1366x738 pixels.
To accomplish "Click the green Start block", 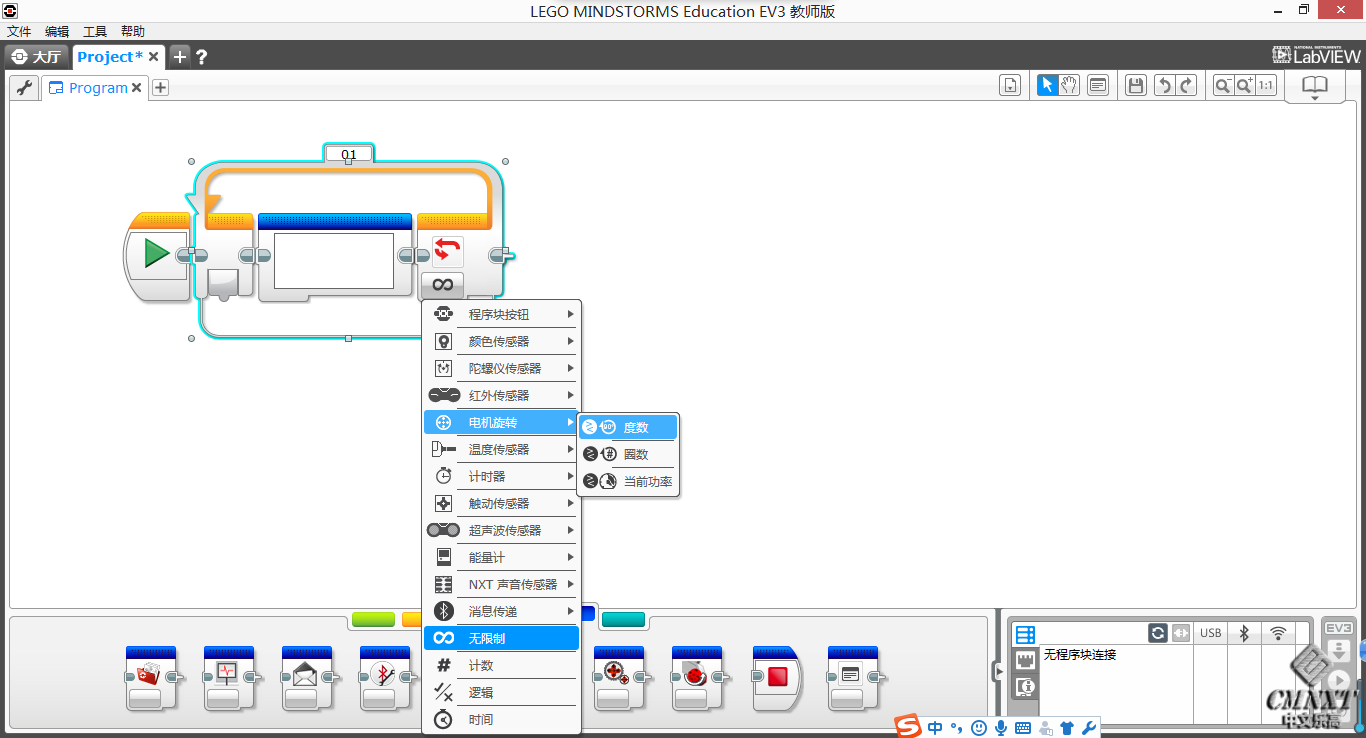I will pyautogui.click(x=156, y=254).
